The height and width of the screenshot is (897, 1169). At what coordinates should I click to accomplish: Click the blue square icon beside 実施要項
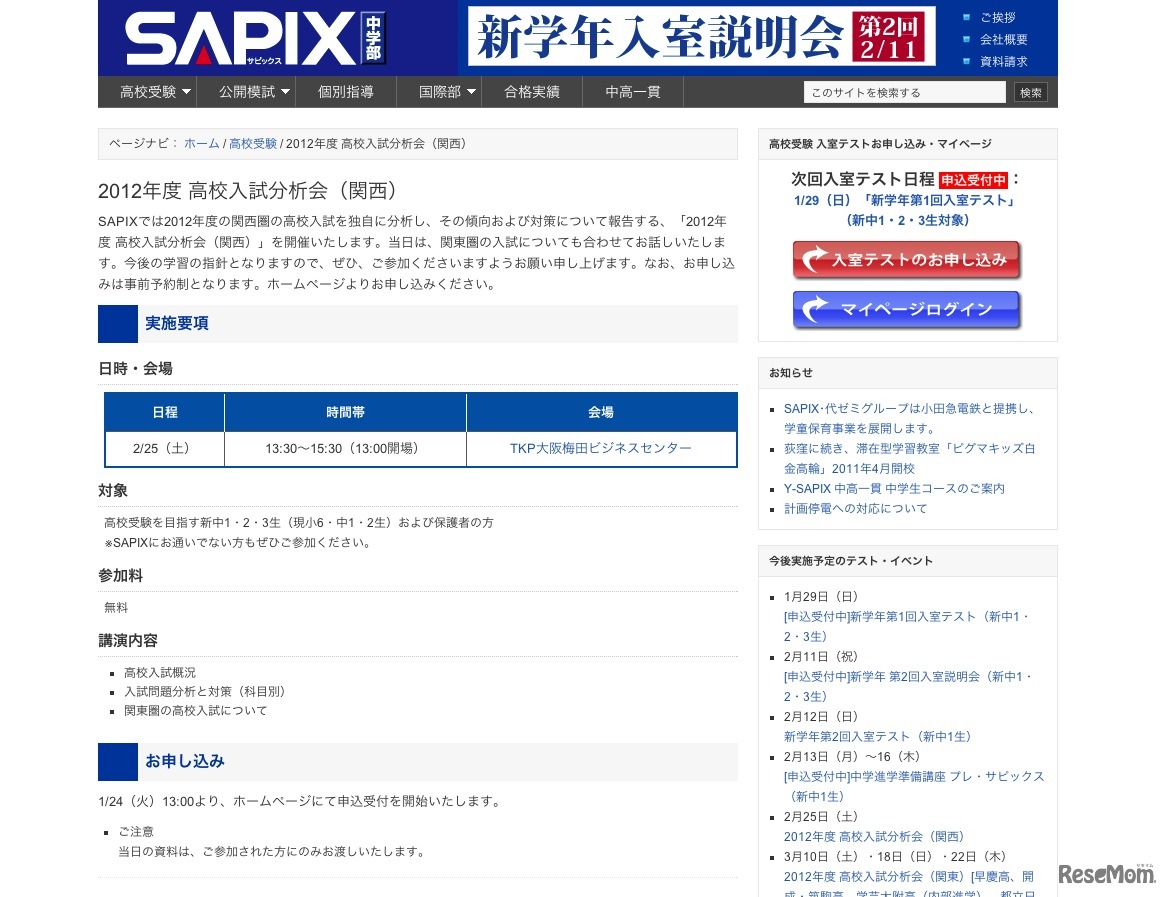(x=117, y=324)
